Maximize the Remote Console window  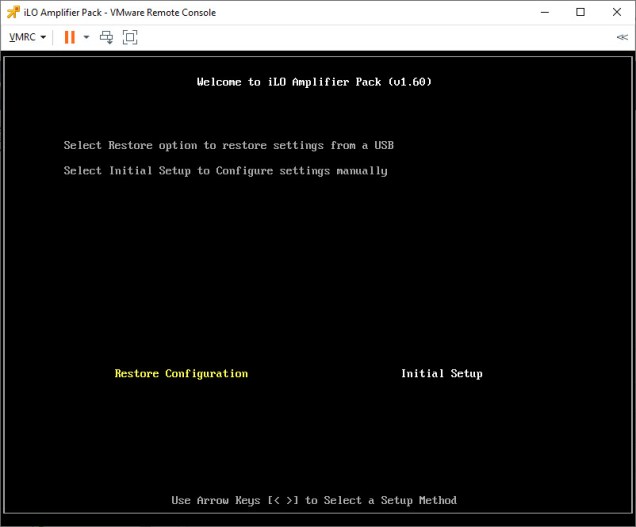click(x=580, y=12)
